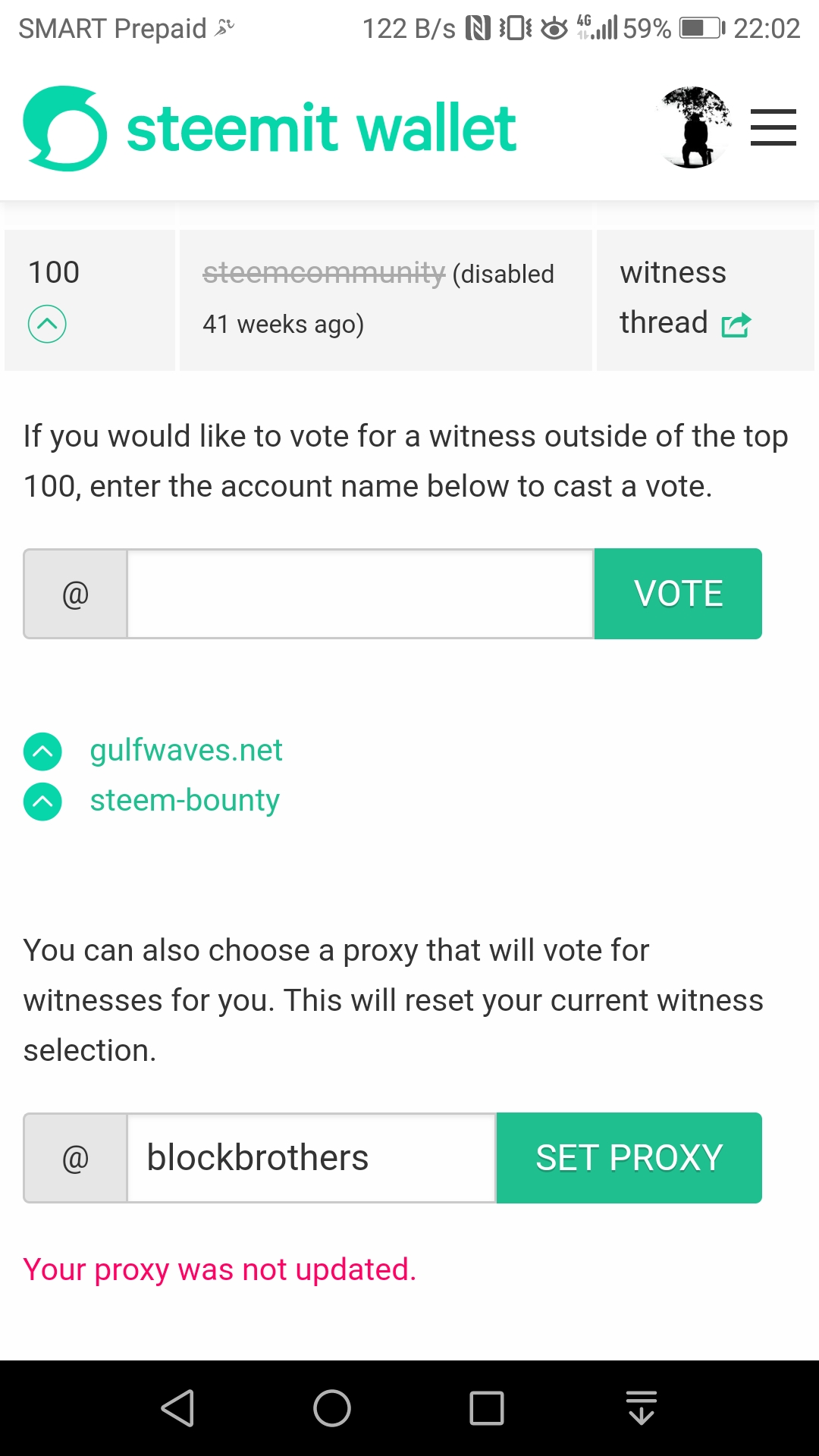Viewport: 819px width, 1456px height.
Task: Remove vote for gulfwaves.net witness
Action: pyautogui.click(x=43, y=752)
